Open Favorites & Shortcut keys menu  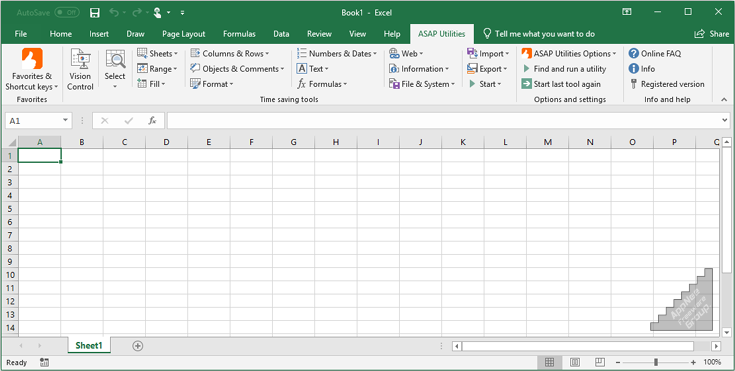[32, 69]
